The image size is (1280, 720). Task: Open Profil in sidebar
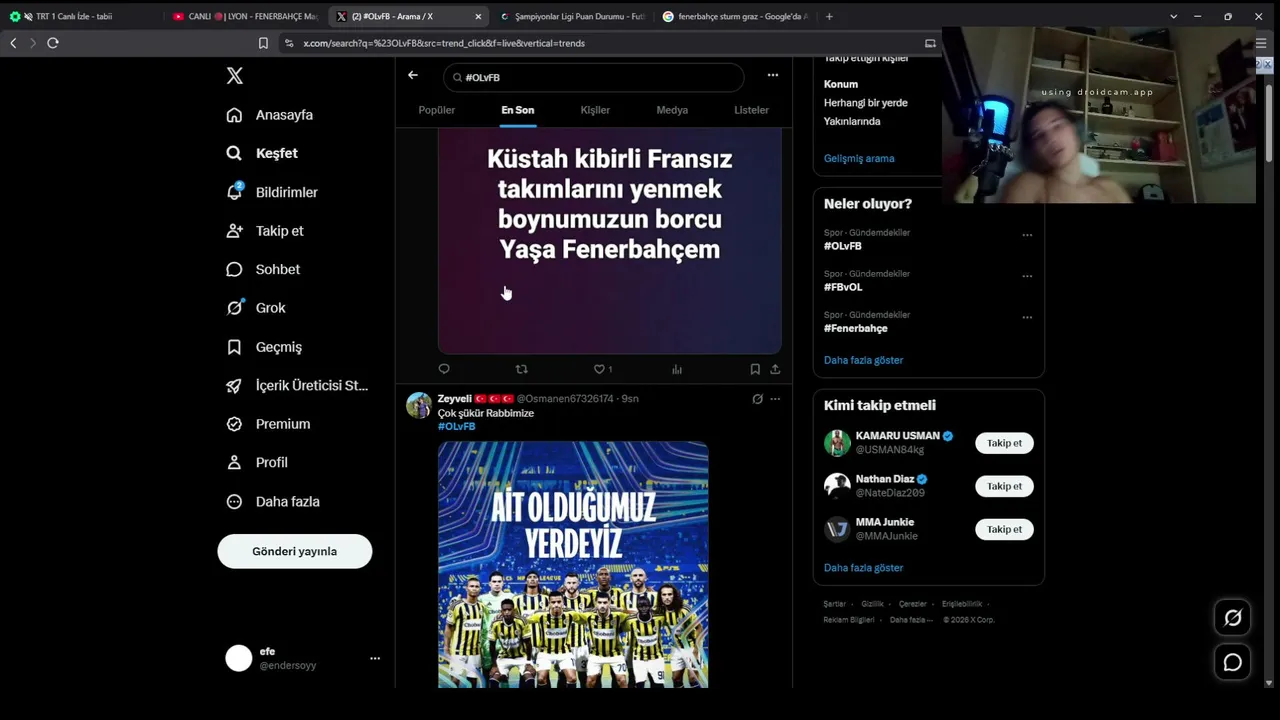[x=257, y=463]
